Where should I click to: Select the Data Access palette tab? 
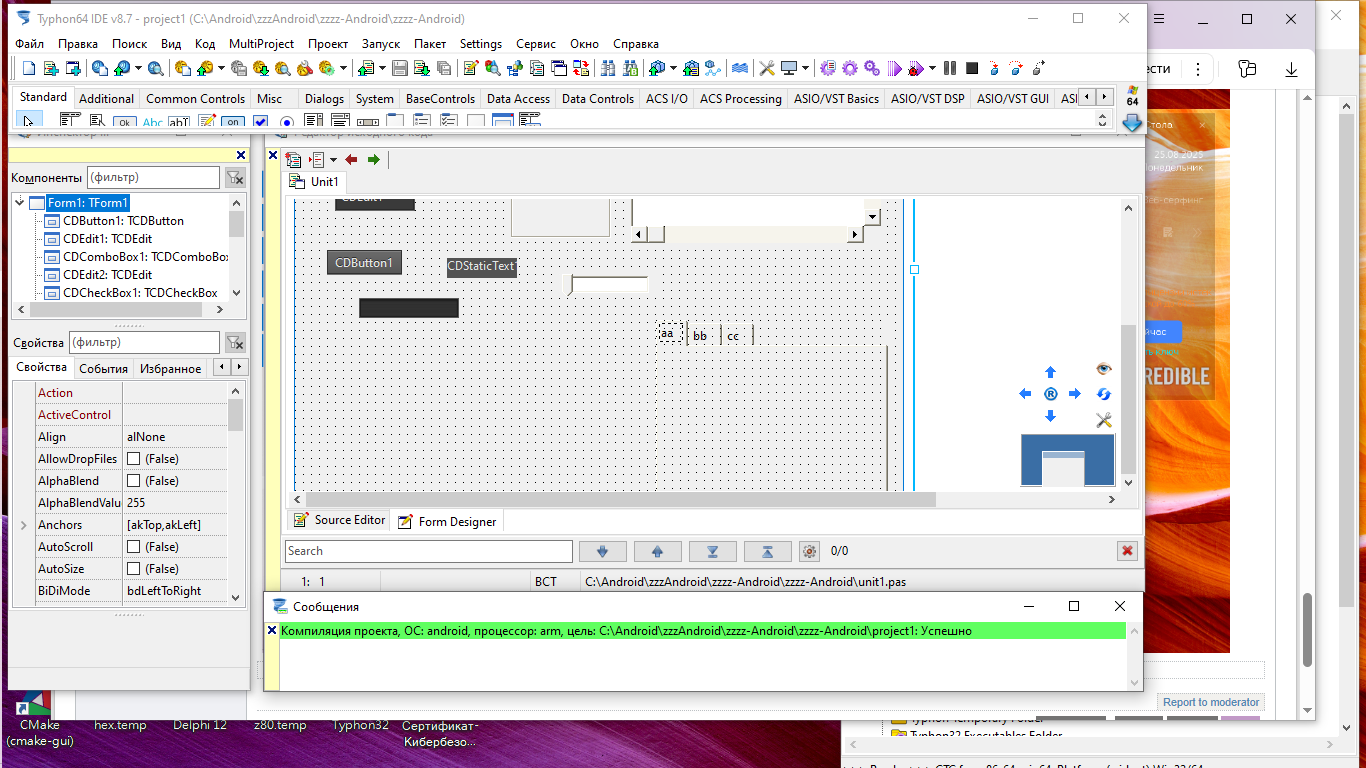[x=518, y=99]
